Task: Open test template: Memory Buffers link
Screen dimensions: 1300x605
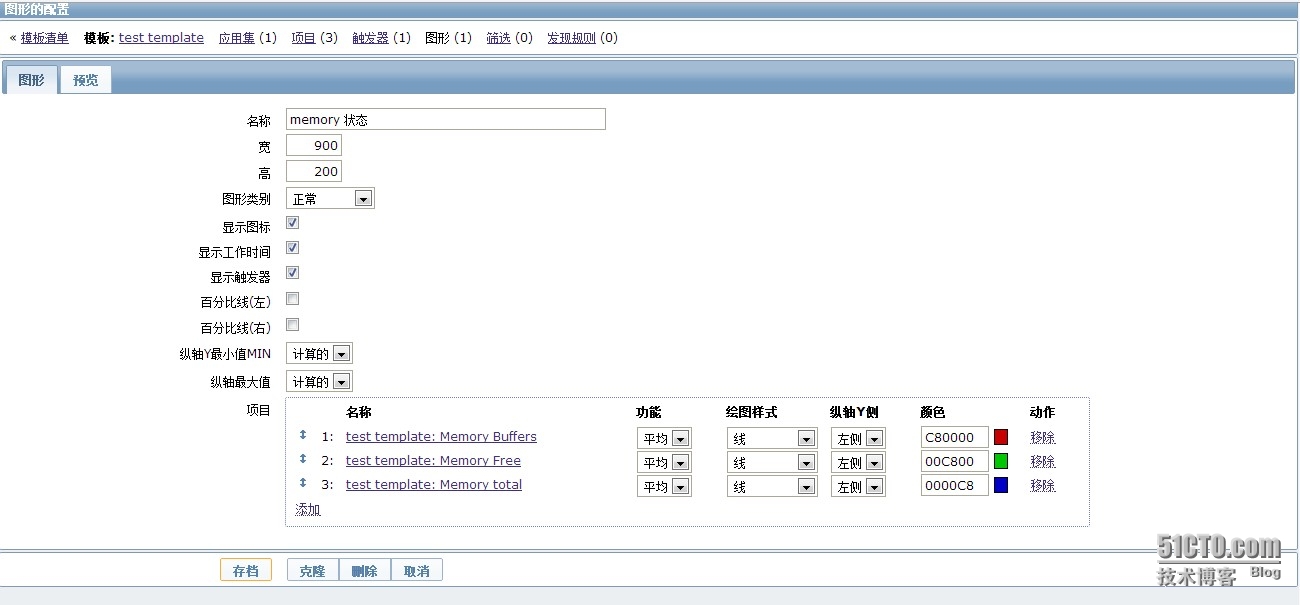Action: [441, 436]
